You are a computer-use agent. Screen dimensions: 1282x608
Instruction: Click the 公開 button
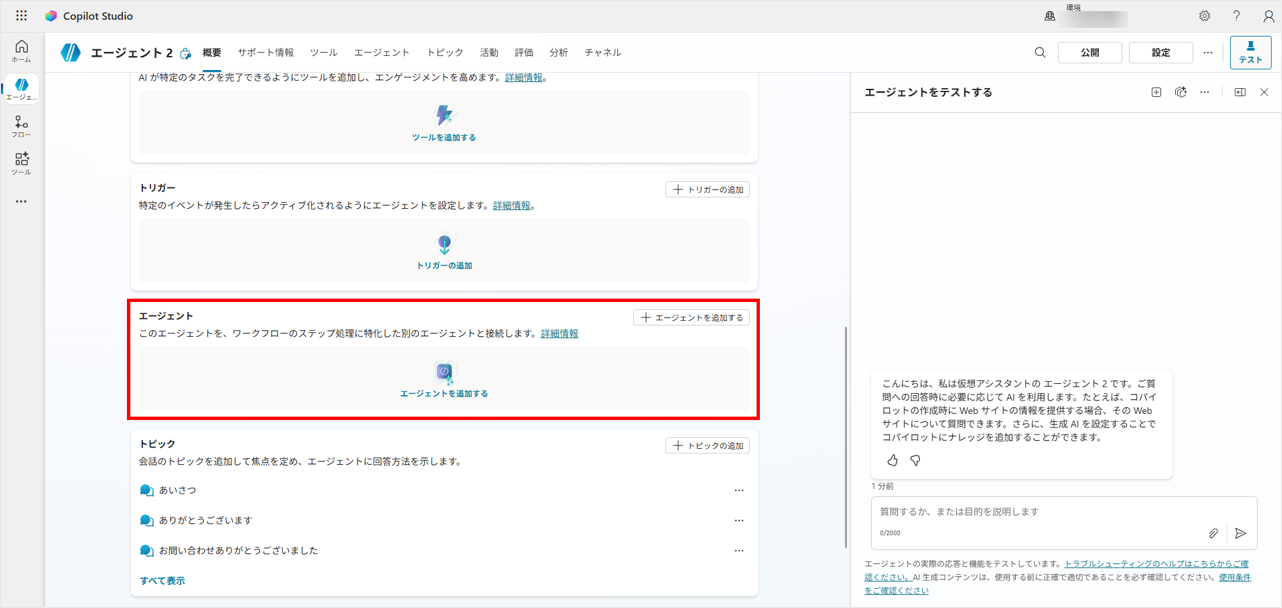[1089, 53]
